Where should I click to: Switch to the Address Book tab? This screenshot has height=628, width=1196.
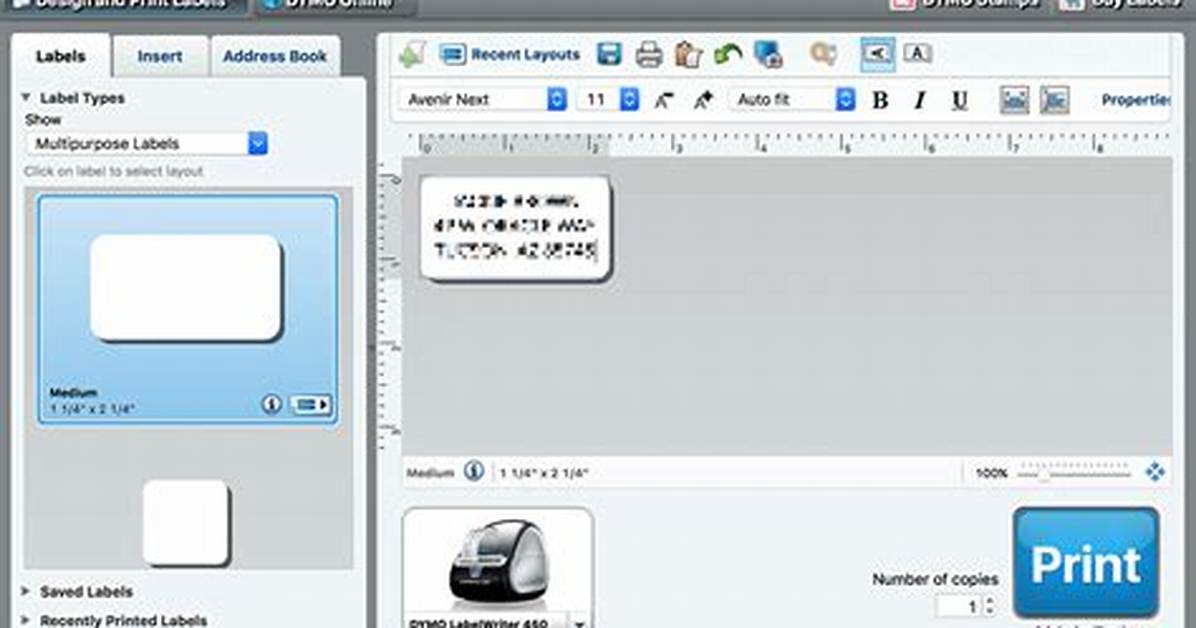tap(275, 56)
